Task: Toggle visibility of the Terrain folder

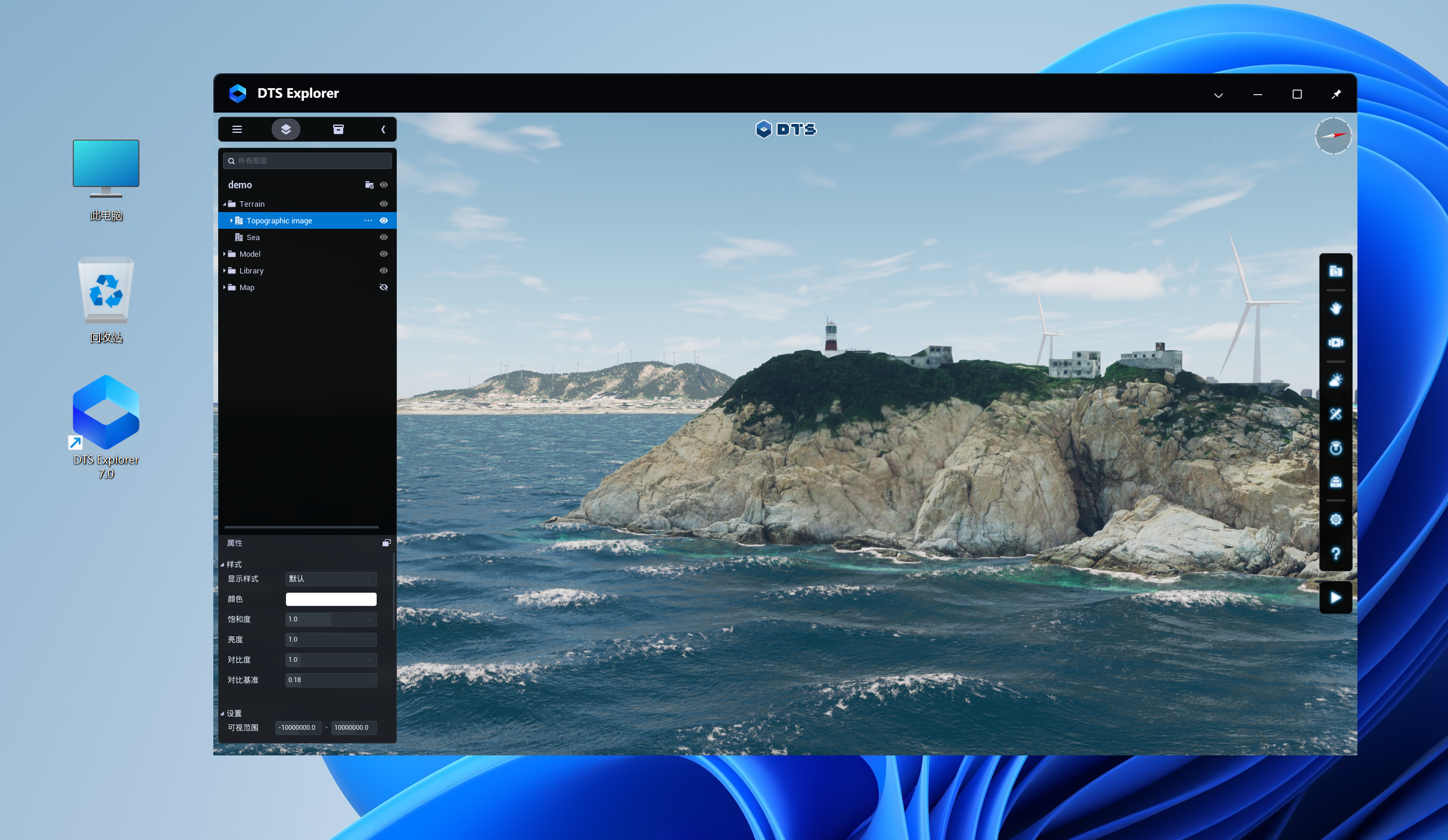Action: 384,204
